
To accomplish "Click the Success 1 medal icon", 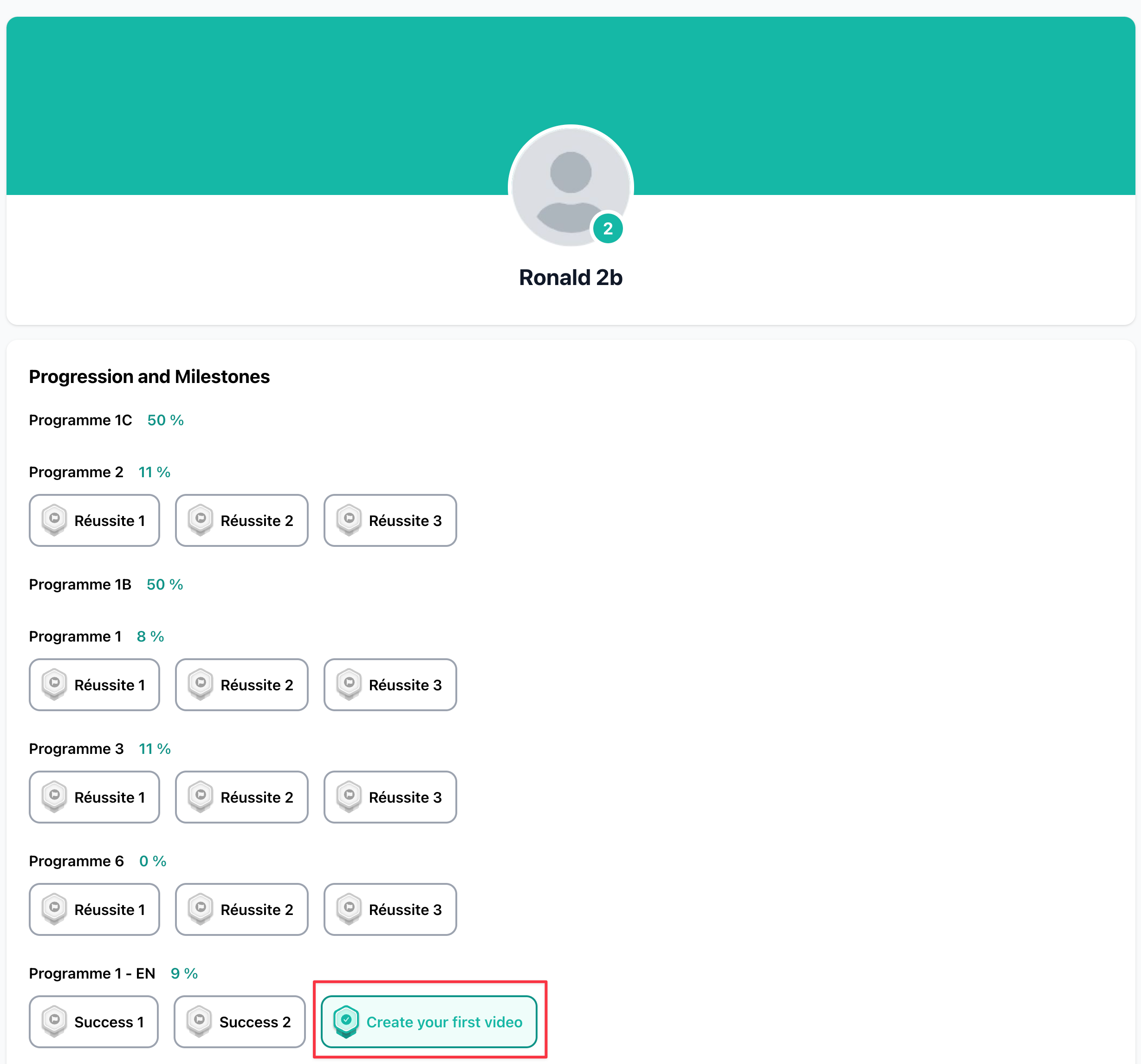I will 54,1022.
